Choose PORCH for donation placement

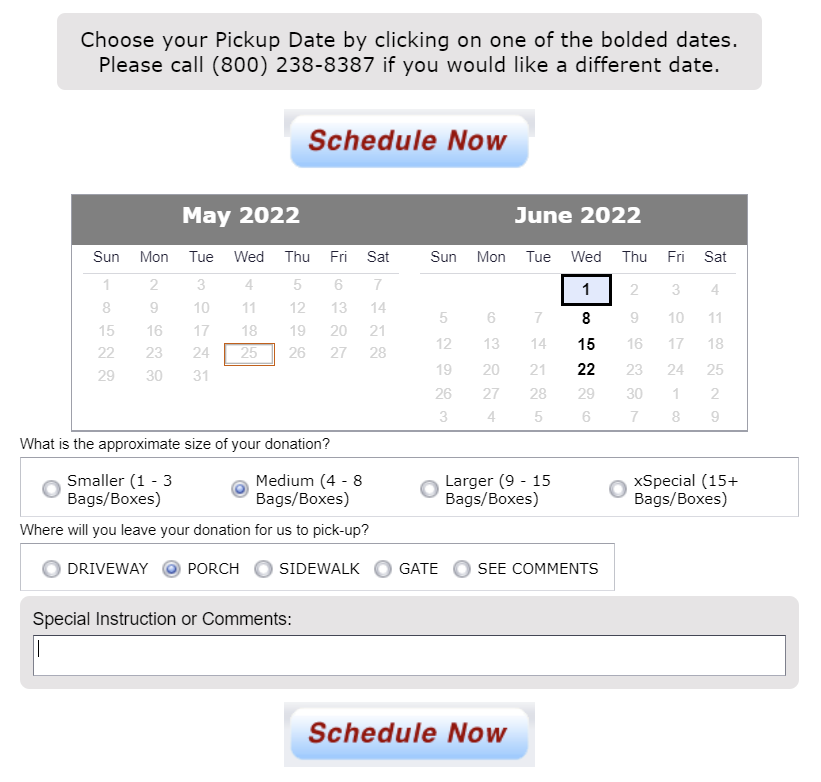click(172, 568)
